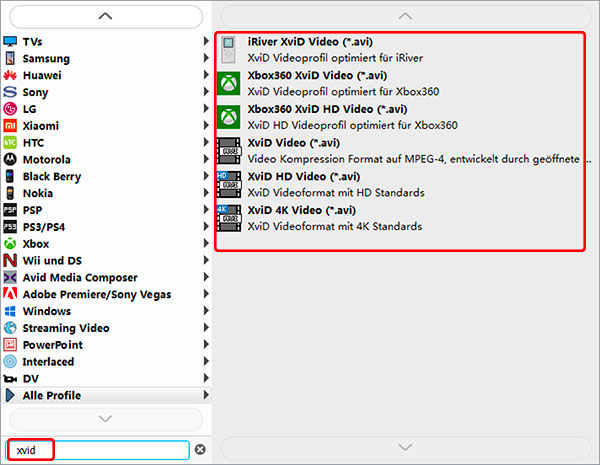Click the PowerPoint icon
Viewport: 600px width, 465px height.
(x=10, y=344)
